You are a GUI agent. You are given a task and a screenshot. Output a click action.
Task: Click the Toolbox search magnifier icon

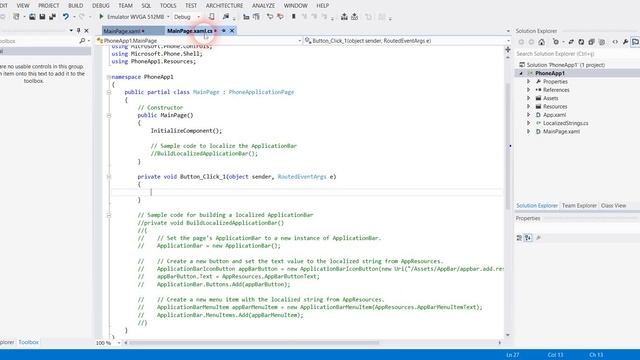82,41
